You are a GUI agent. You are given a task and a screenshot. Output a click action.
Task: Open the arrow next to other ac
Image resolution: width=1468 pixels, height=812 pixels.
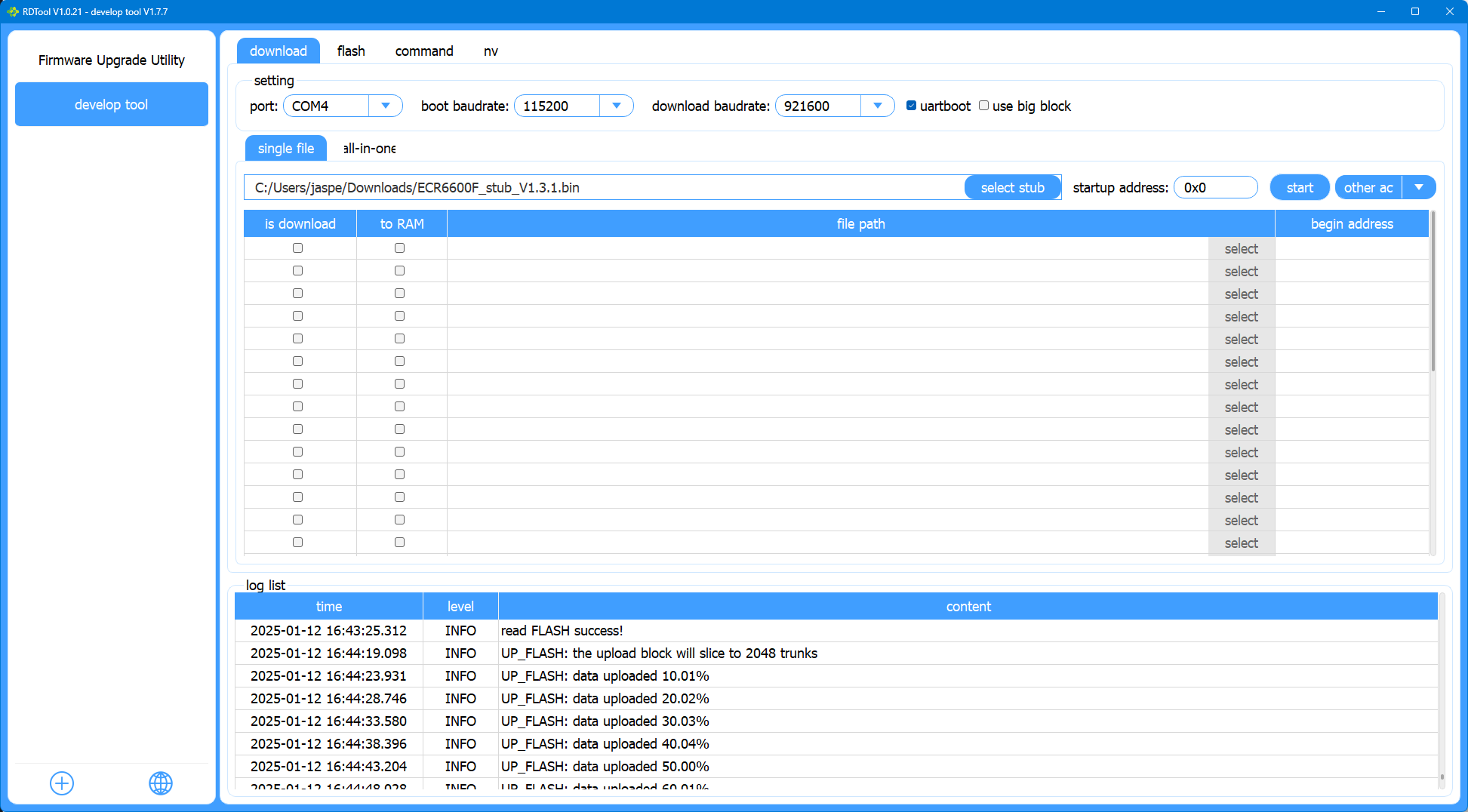tap(1419, 187)
